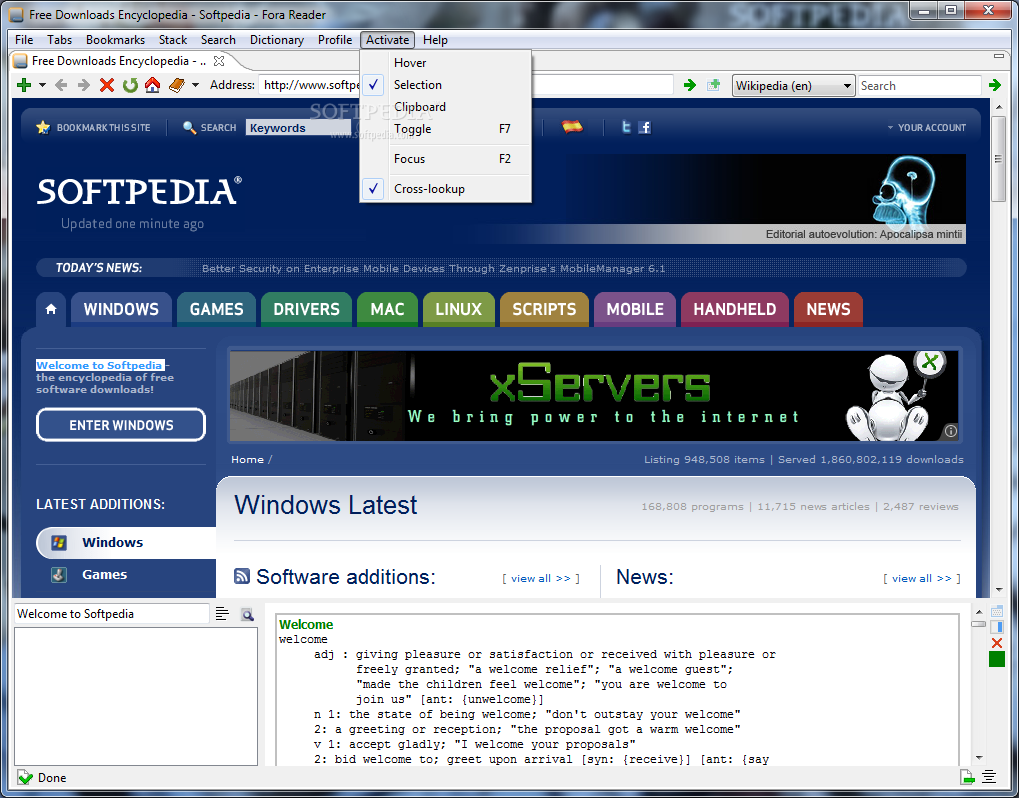Choose Focus F2 in the Activate menu
Viewport: 1019px width, 798px height.
446,159
